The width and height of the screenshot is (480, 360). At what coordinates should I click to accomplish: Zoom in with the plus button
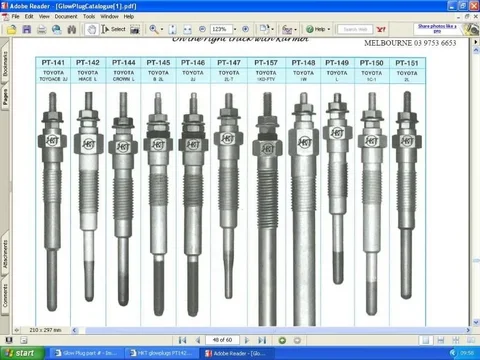246,29
